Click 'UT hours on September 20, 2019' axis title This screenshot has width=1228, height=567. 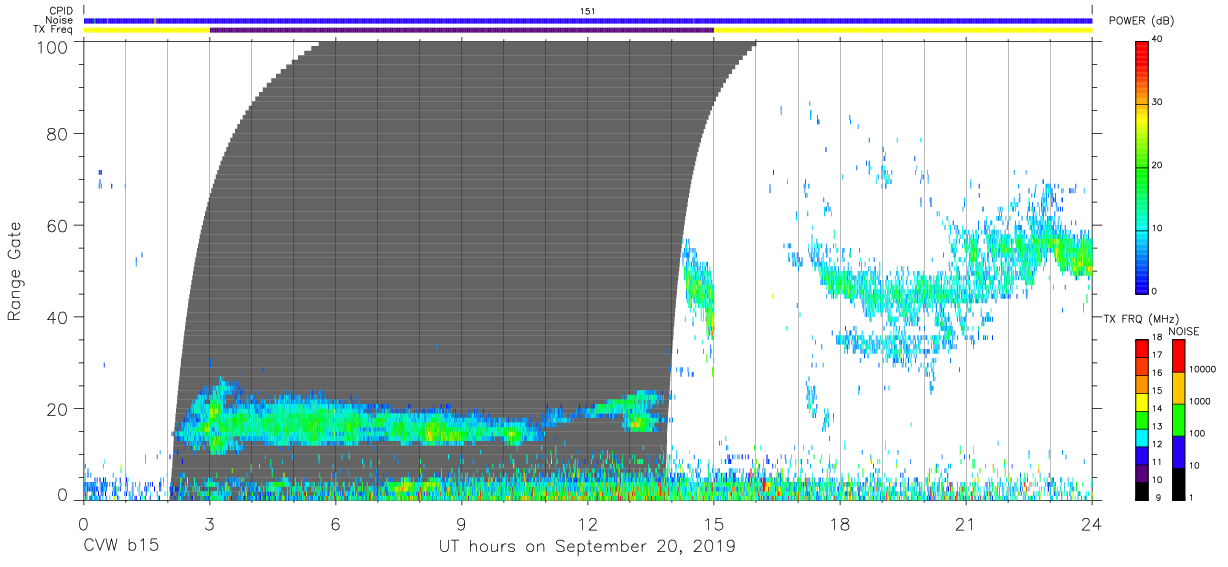(x=587, y=547)
